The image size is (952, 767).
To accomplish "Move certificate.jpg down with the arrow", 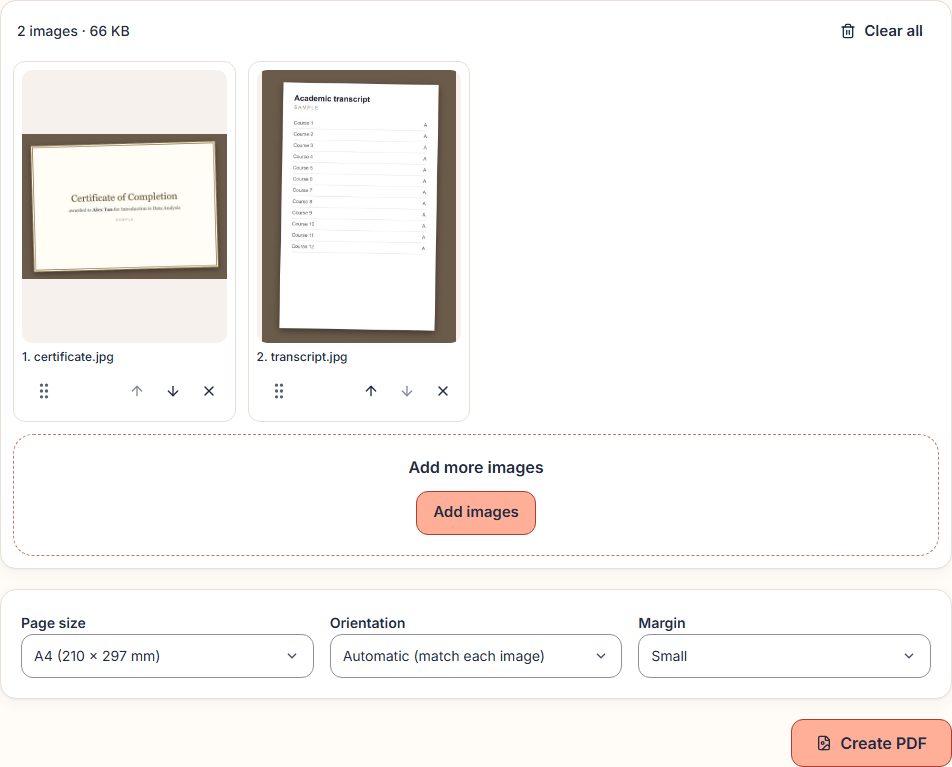I will [x=173, y=391].
